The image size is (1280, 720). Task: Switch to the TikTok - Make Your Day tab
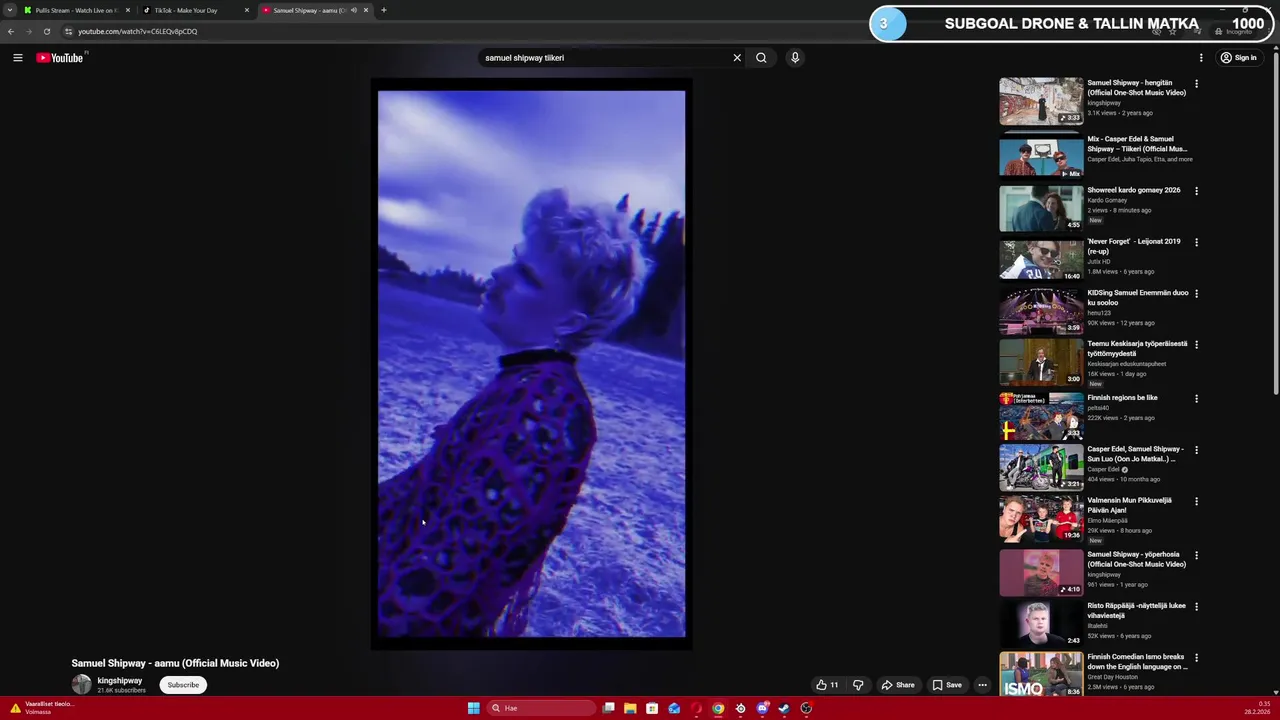[195, 10]
